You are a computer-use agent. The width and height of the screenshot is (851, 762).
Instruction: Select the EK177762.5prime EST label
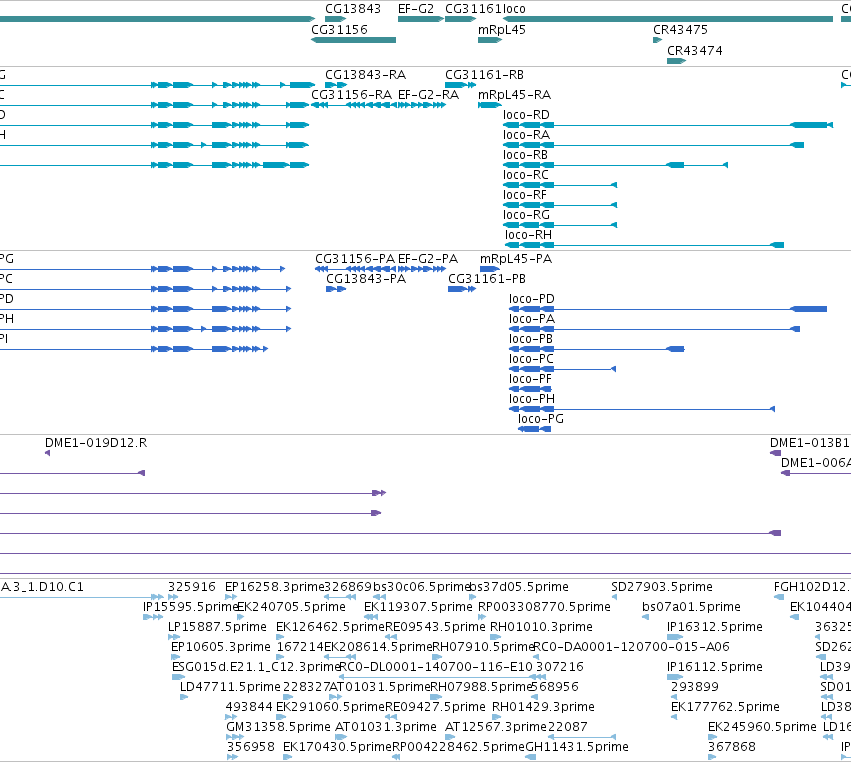click(x=725, y=707)
